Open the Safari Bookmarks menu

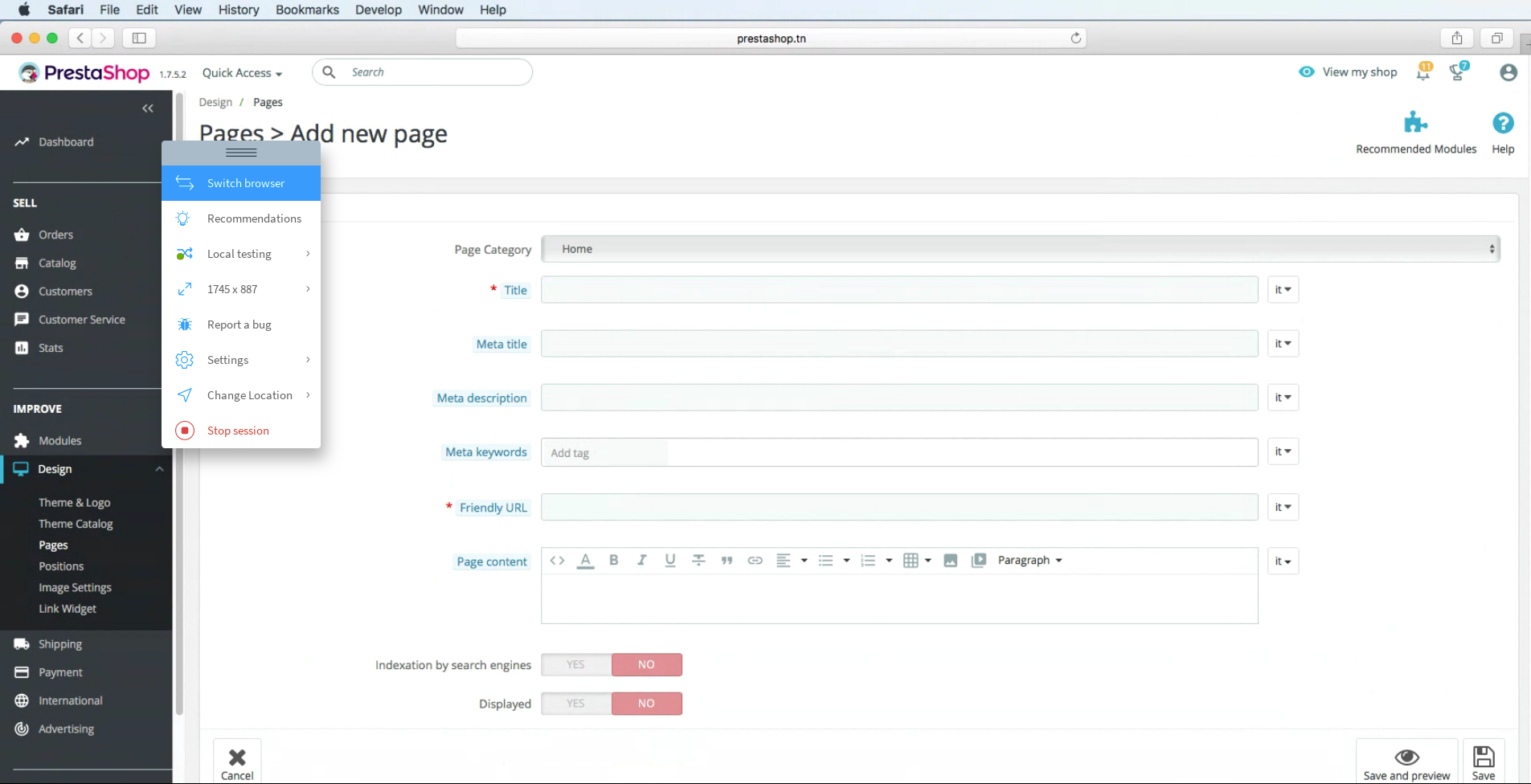point(307,10)
